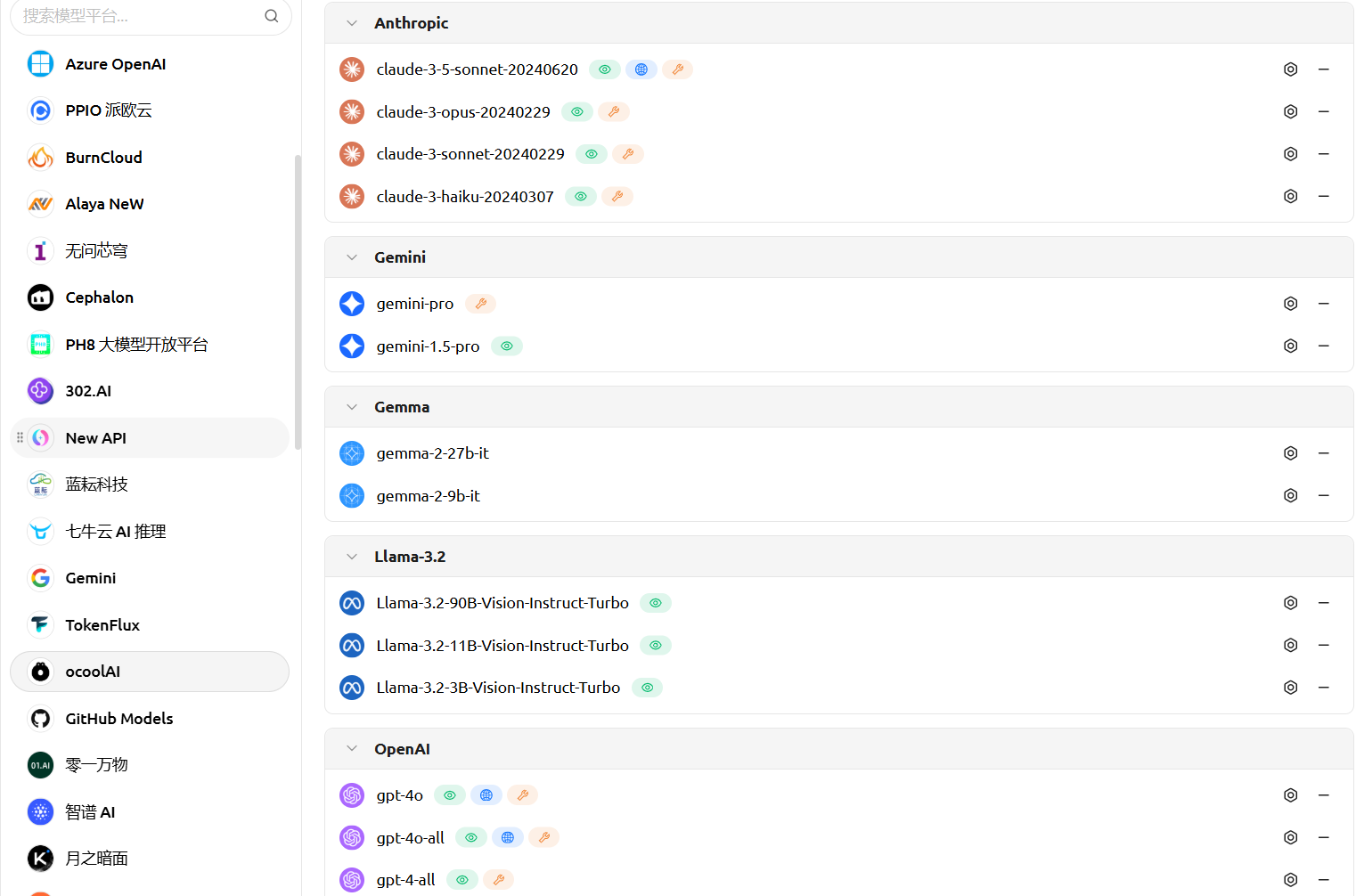
Task: Remove Llama-3.2-11B-Vision-Instruct-Turbo model
Action: point(1324,645)
